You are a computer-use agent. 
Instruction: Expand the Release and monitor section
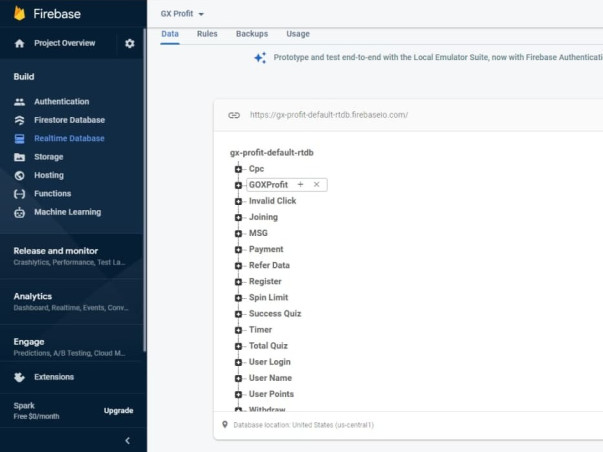72,256
